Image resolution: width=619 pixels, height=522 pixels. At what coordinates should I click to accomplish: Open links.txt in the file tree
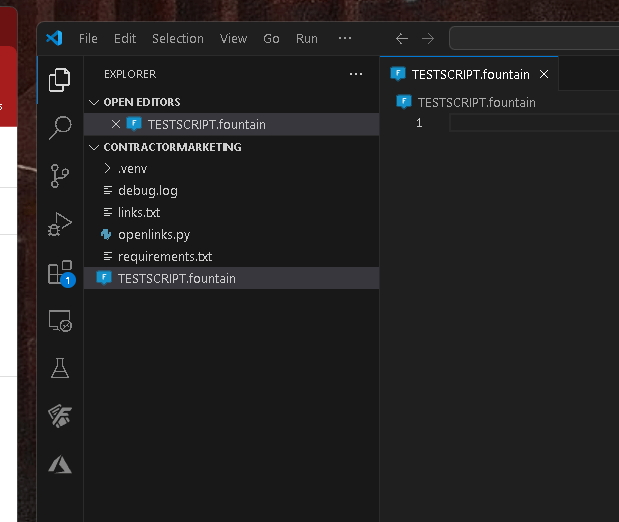point(231,213)
